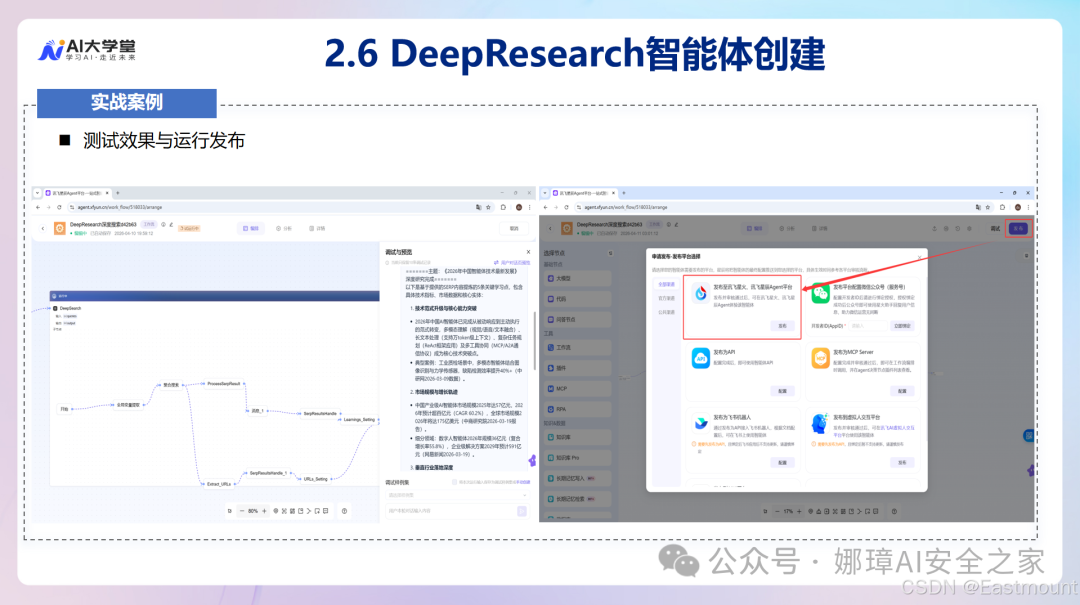Open the tab search chevron in right browser tab strip
The height and width of the screenshot is (605, 1080).
point(545,193)
